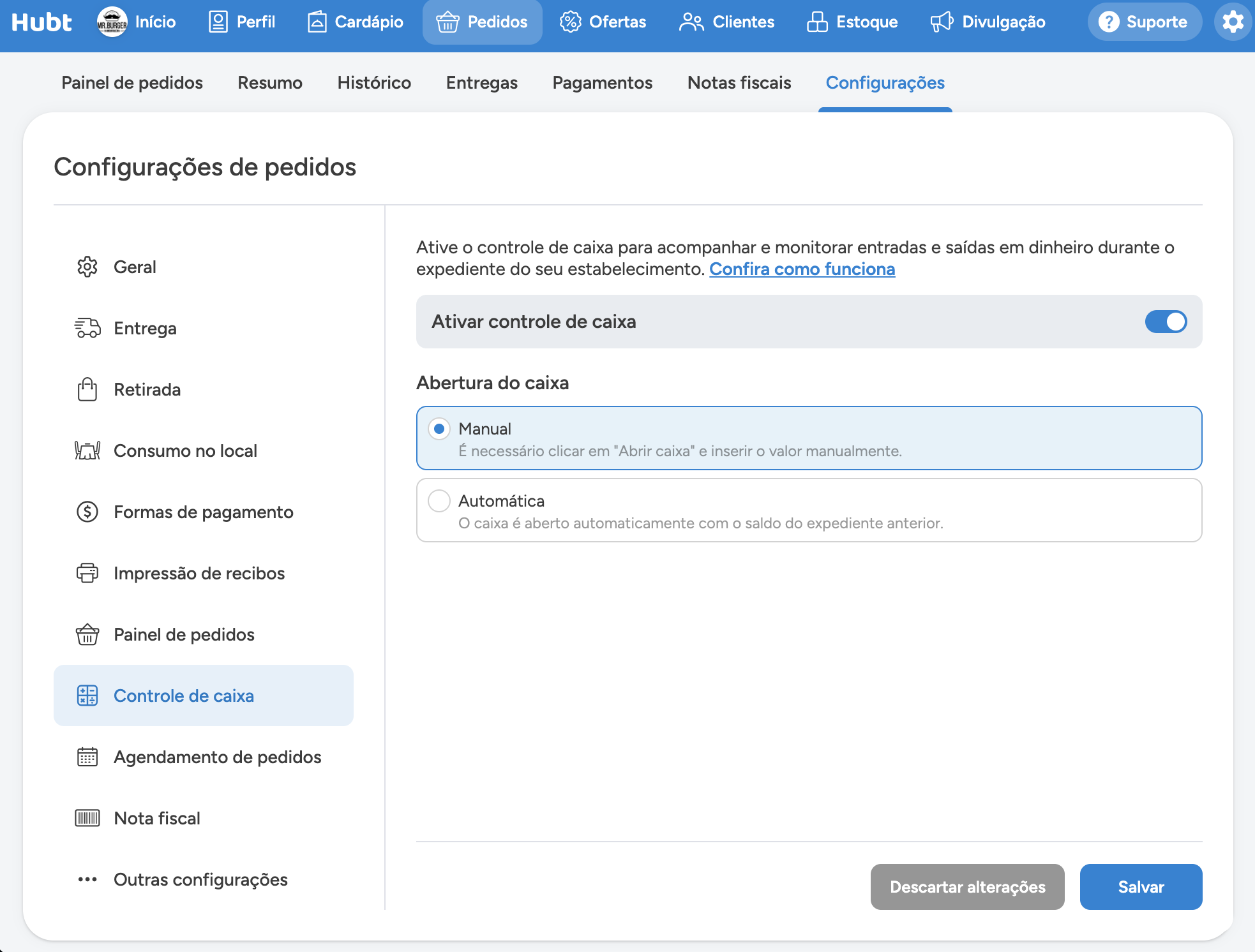This screenshot has width=1255, height=952.
Task: Switch to Painel de pedidos tab
Action: coord(132,83)
